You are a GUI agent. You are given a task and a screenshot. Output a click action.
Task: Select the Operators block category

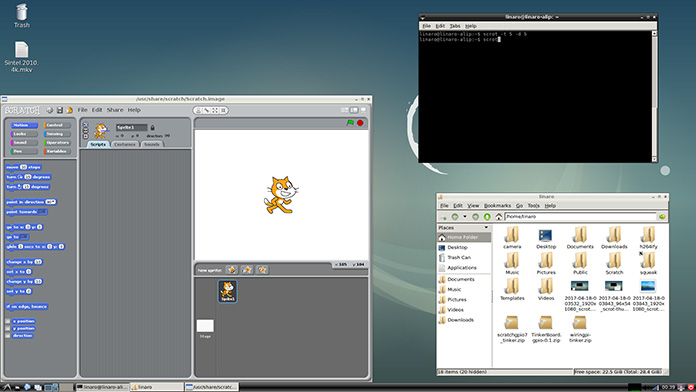(57, 143)
